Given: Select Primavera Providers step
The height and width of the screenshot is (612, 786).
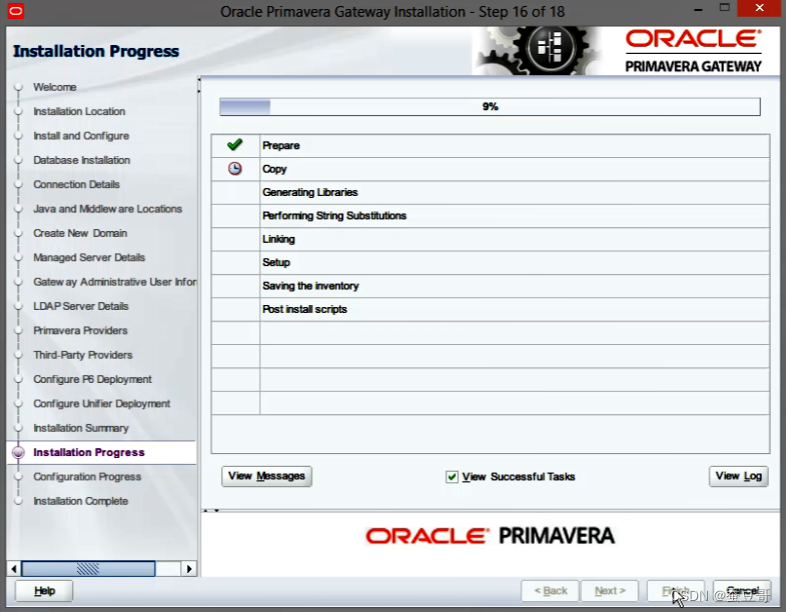Looking at the screenshot, I should (80, 331).
